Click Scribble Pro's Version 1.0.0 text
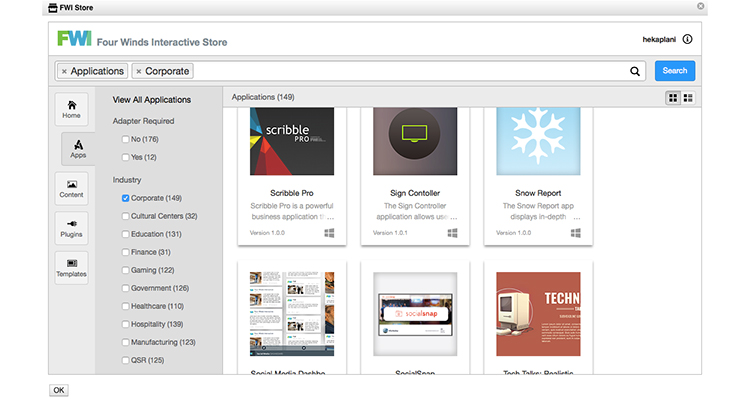The width and height of the screenshot is (750, 400). [267, 233]
